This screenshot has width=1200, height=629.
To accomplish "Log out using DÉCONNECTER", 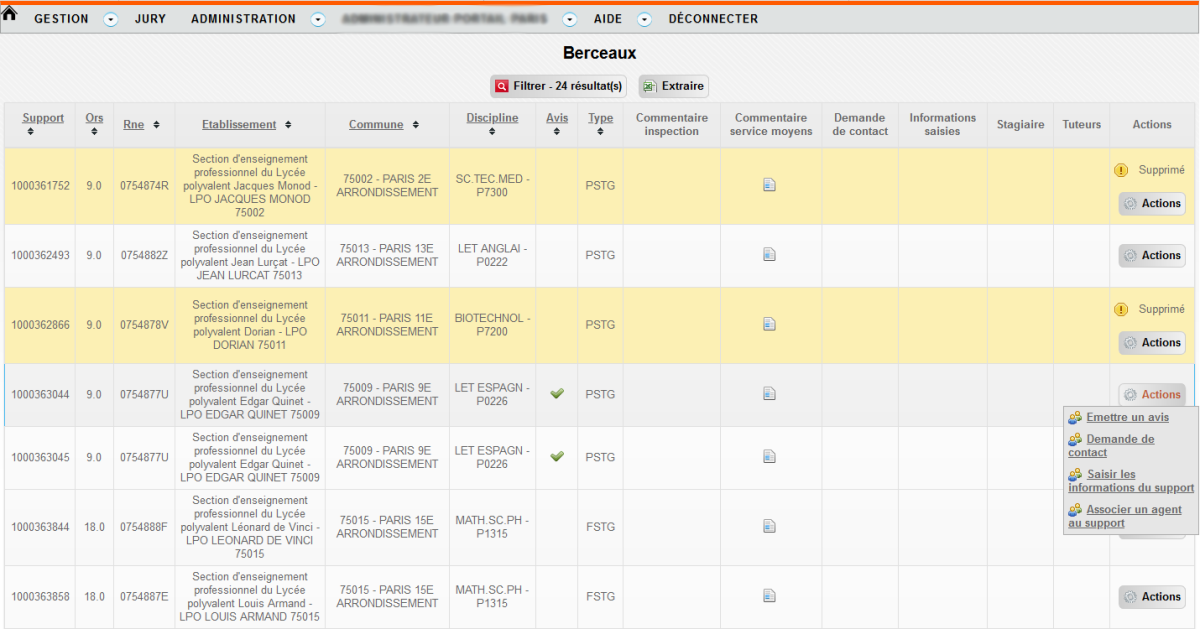I will (x=713, y=19).
